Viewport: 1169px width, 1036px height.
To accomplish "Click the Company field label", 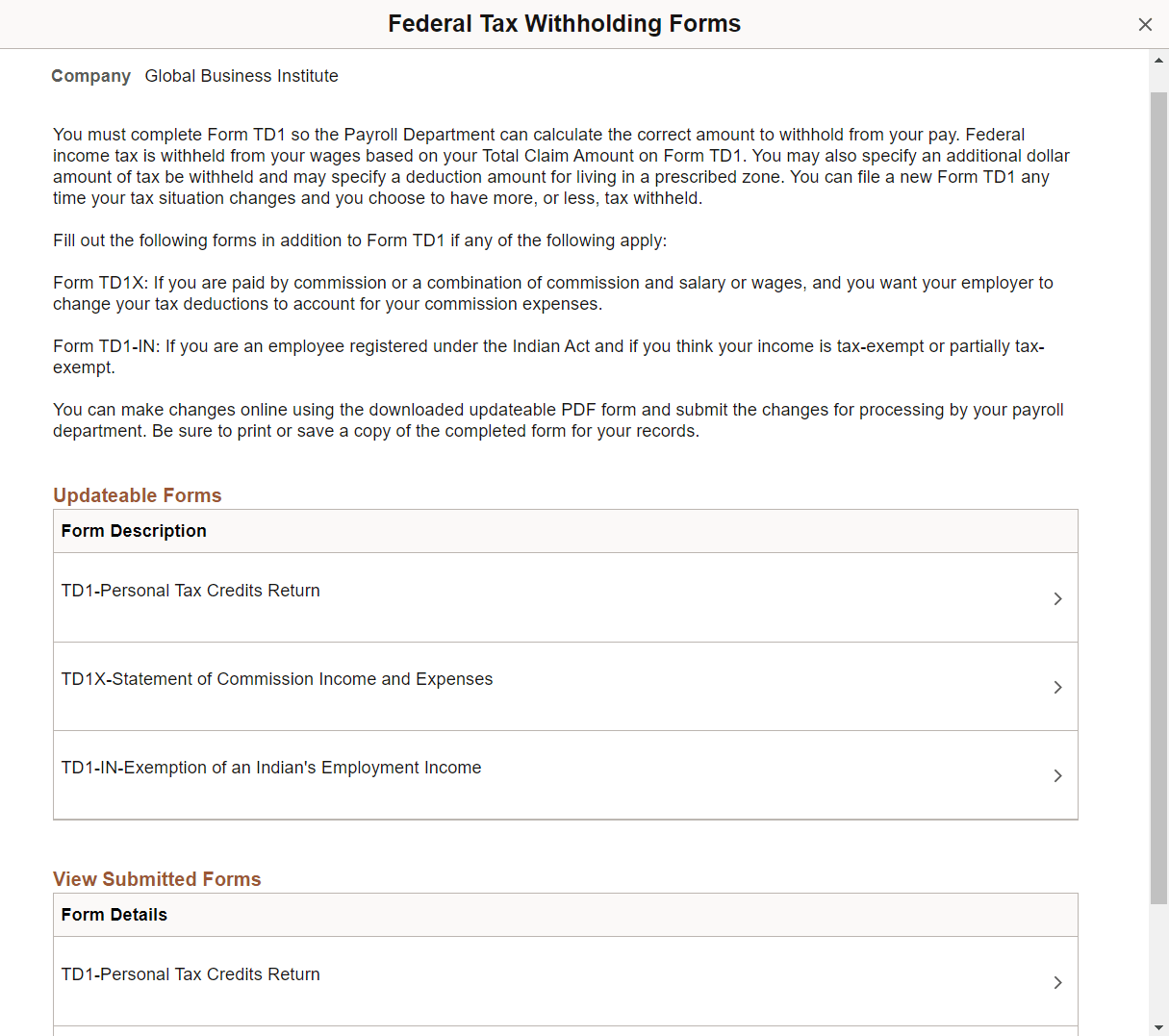I will tap(90, 75).
